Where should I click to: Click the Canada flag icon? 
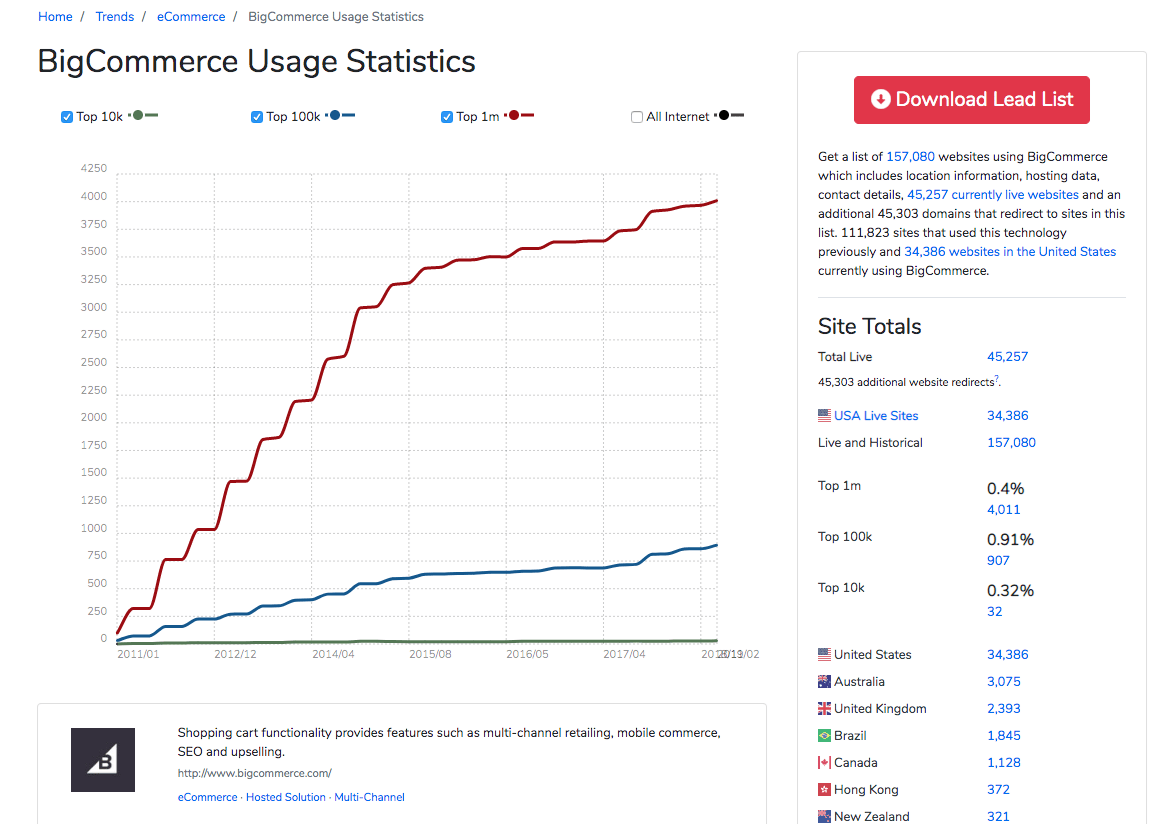tap(823, 762)
